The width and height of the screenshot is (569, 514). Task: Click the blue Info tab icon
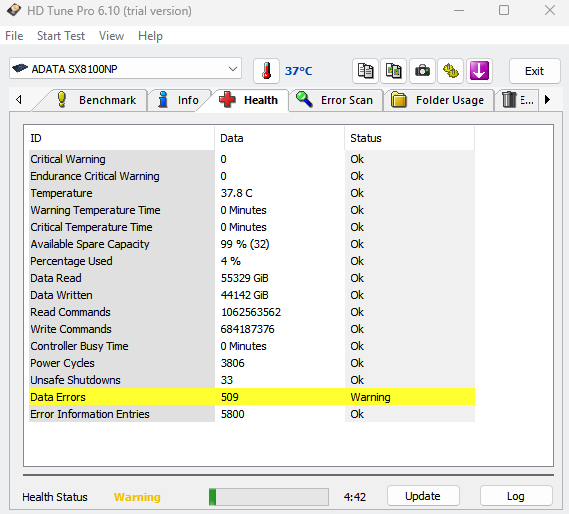click(163, 99)
